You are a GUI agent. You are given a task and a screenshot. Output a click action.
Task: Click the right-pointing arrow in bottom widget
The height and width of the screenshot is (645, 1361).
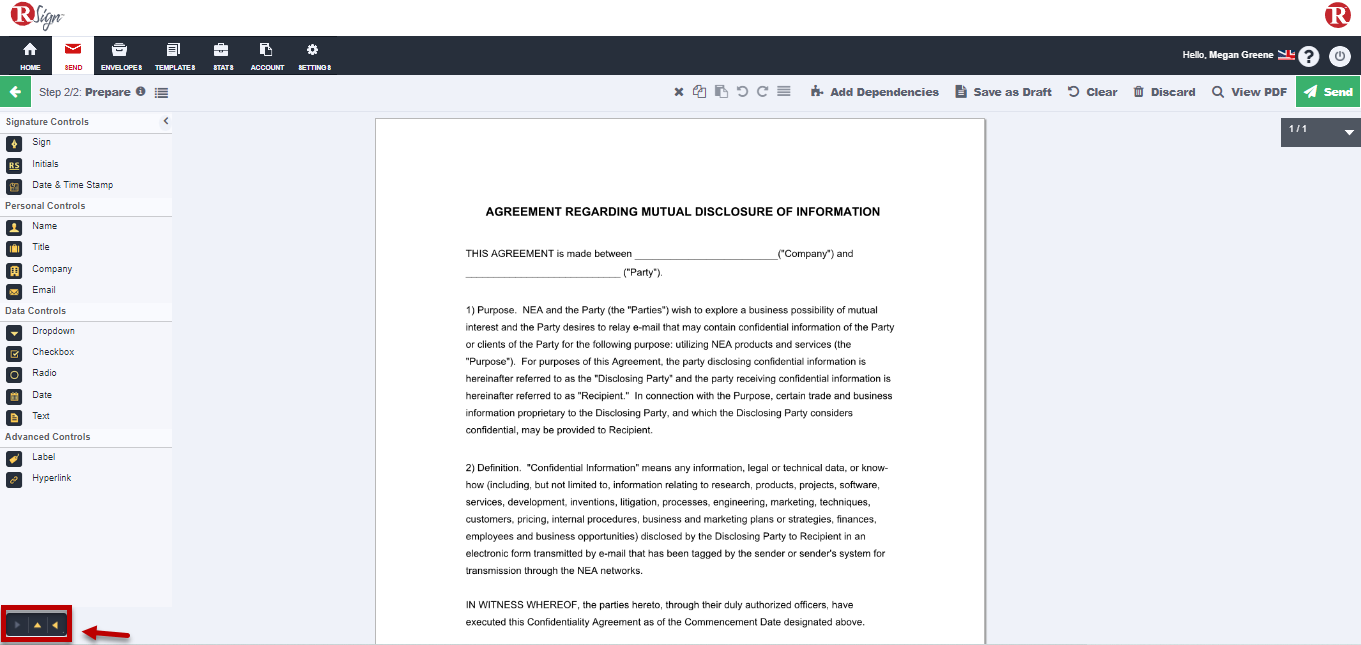(x=17, y=625)
